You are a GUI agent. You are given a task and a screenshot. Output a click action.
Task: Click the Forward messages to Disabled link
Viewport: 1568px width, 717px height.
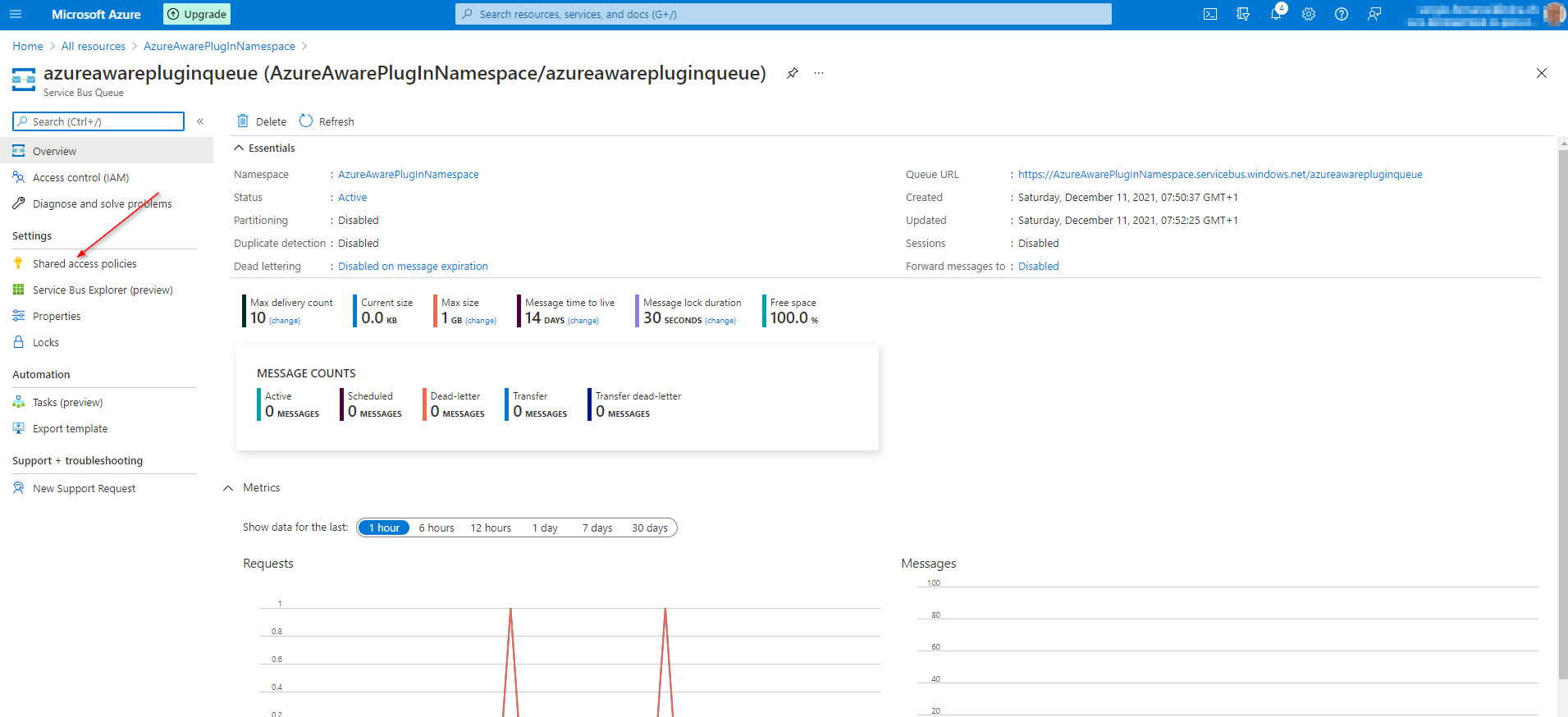(1039, 266)
